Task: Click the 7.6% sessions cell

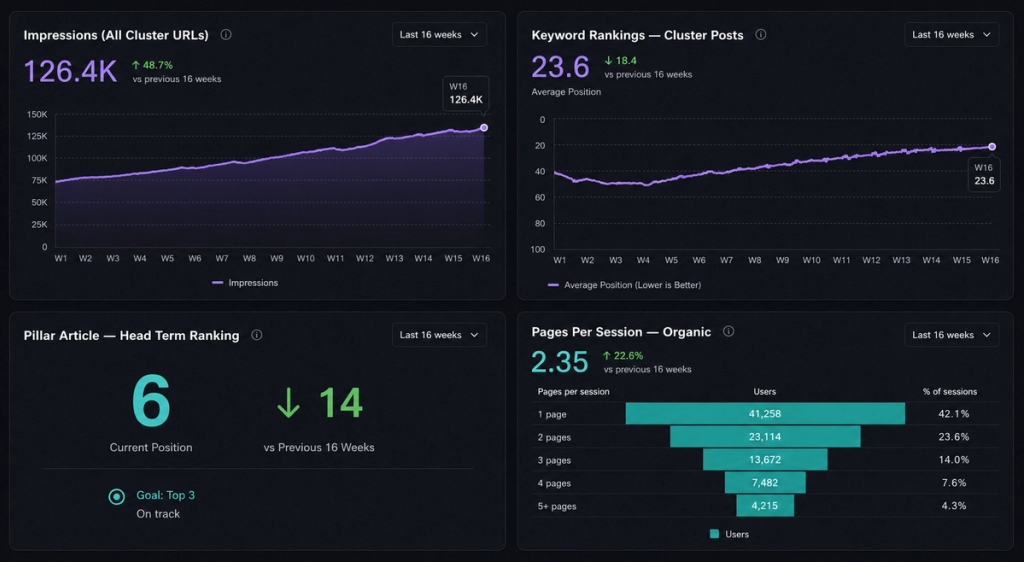Action: 953,482
